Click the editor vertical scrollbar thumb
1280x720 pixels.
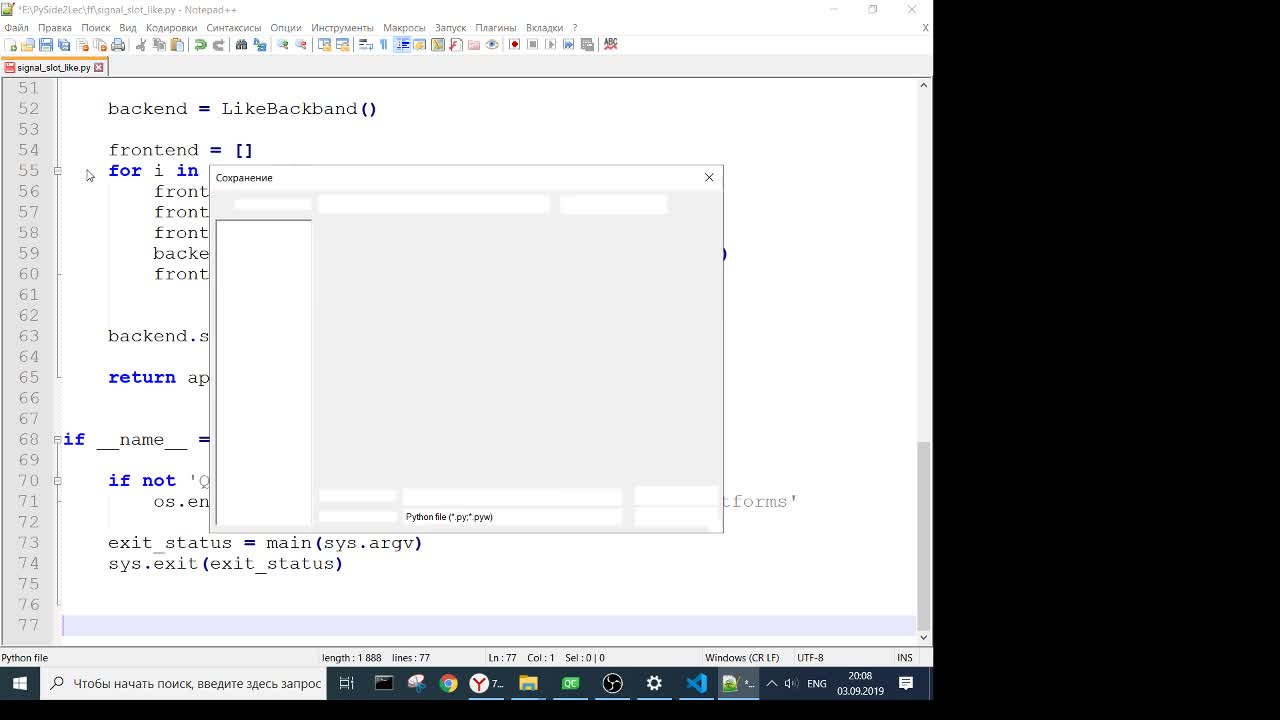click(x=924, y=535)
